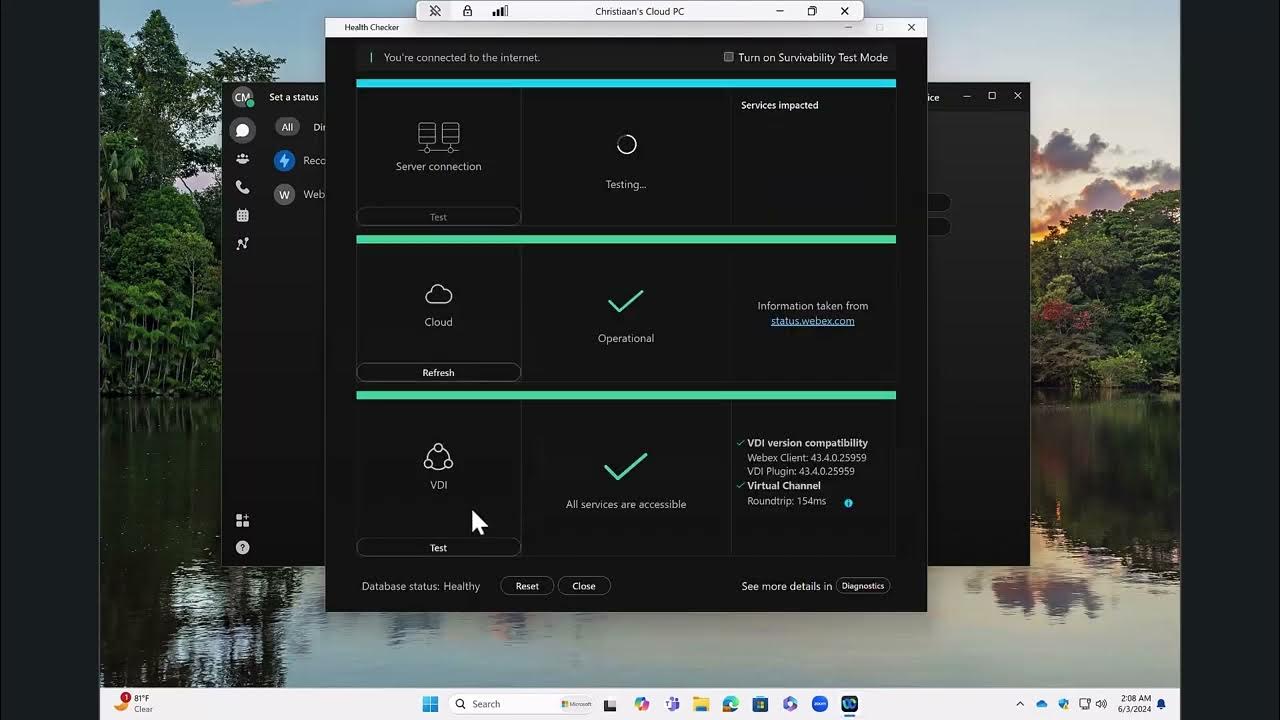Open the clock showing 2:08 AM
Viewport: 1280px width, 720px height.
(x=1133, y=704)
